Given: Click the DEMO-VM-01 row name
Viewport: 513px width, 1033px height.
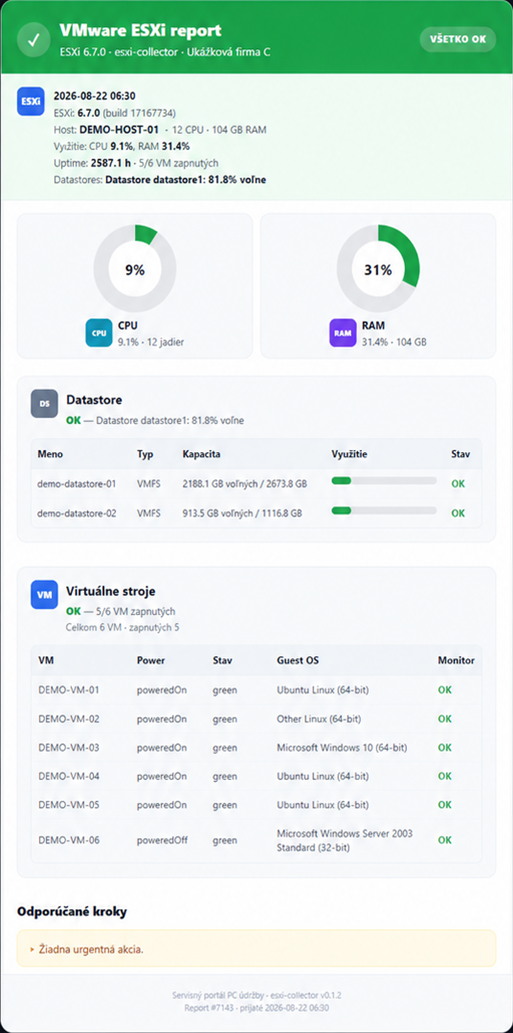Looking at the screenshot, I should (68, 690).
